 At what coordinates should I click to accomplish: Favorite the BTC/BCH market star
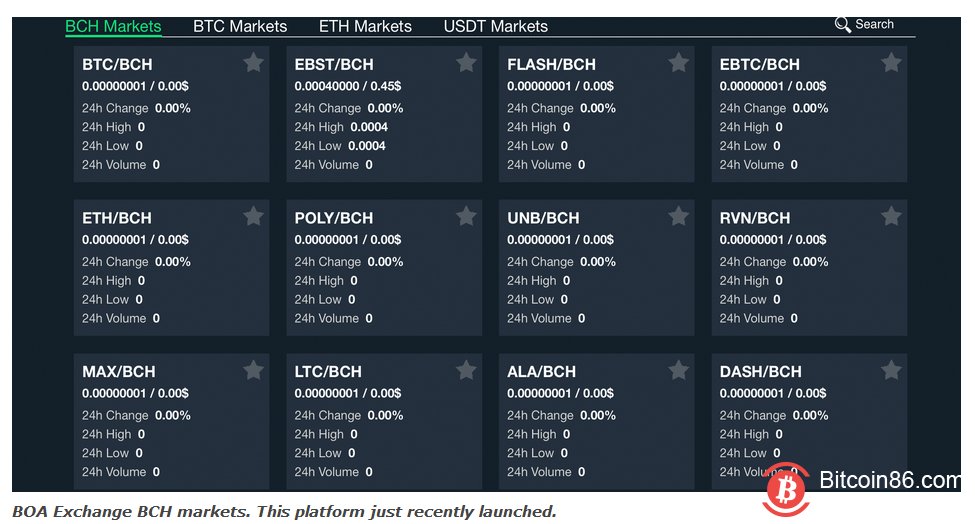point(254,63)
